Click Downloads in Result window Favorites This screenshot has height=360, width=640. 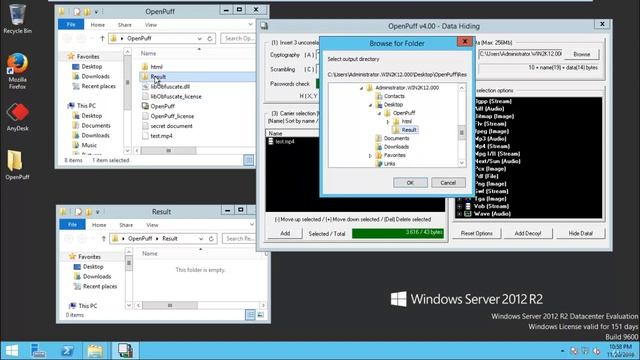click(97, 276)
